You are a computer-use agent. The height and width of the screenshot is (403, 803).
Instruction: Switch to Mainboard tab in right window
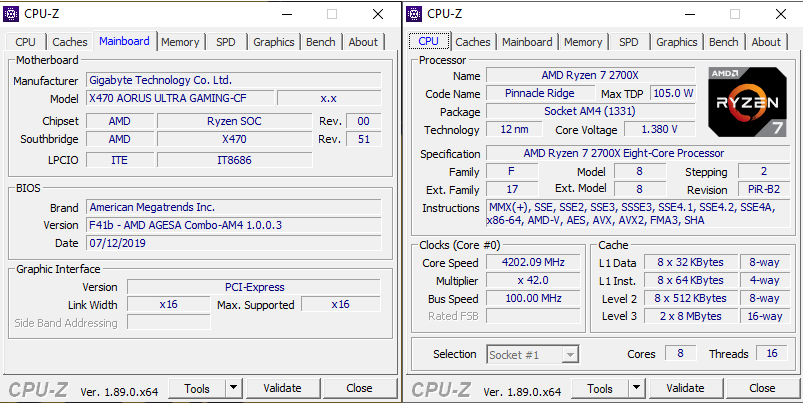click(527, 42)
